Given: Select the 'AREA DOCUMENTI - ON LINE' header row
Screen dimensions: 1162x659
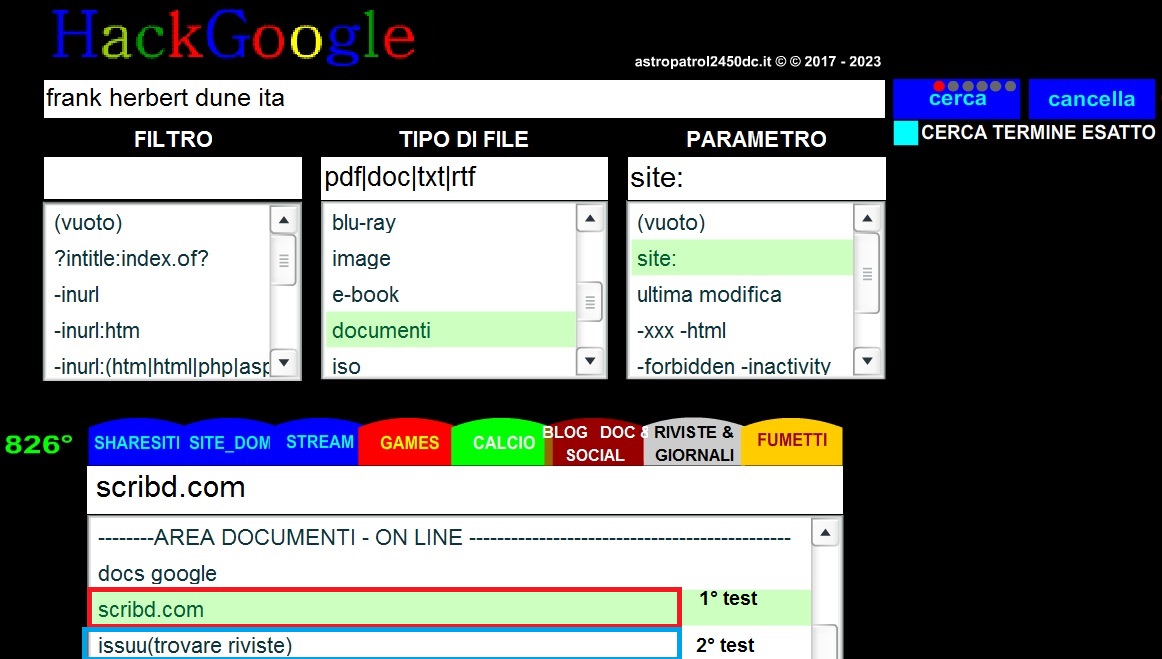Looking at the screenshot, I should pyautogui.click(x=451, y=537).
